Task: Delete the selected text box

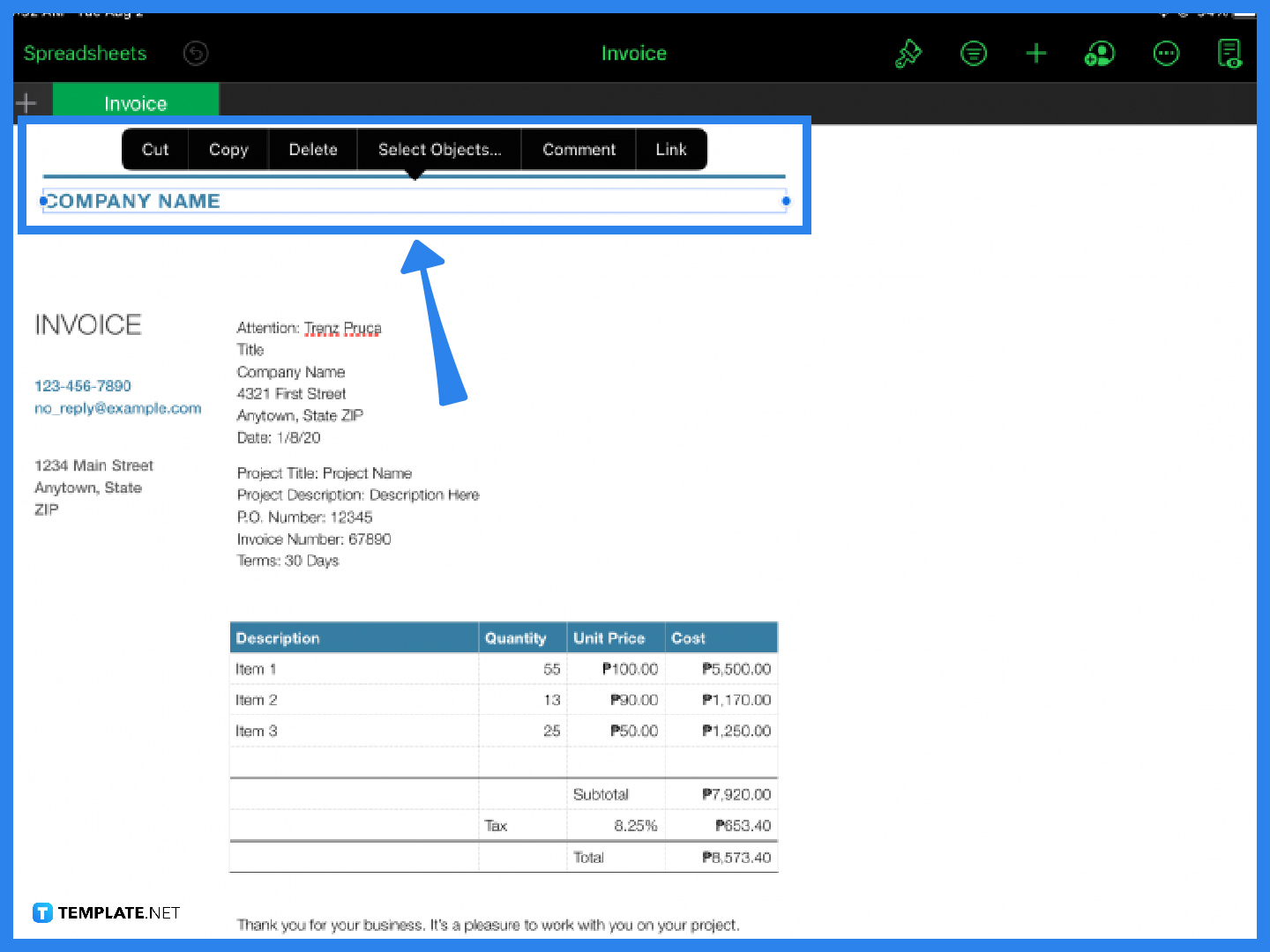Action: [x=312, y=149]
